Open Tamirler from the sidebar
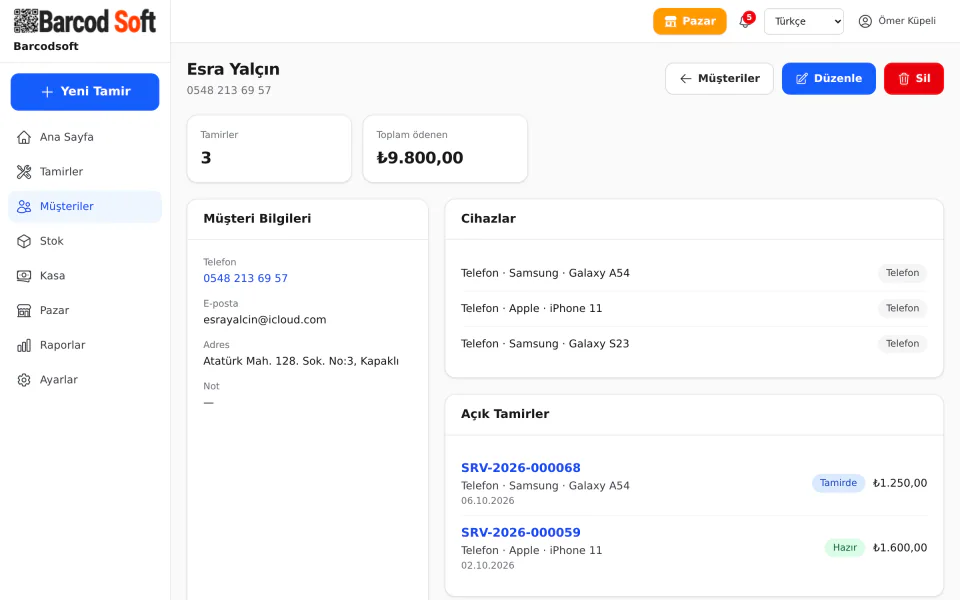 [85, 172]
